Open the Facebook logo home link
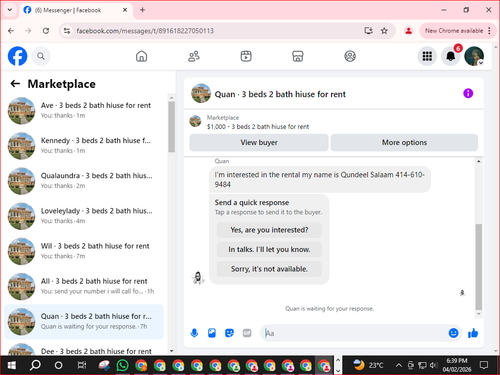This screenshot has width=500, height=375. (x=17, y=56)
